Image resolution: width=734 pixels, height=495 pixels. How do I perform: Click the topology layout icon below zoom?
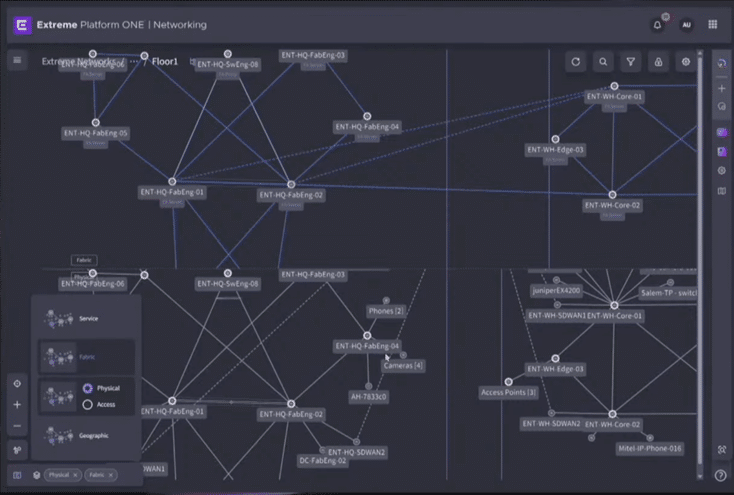[x=17, y=450]
